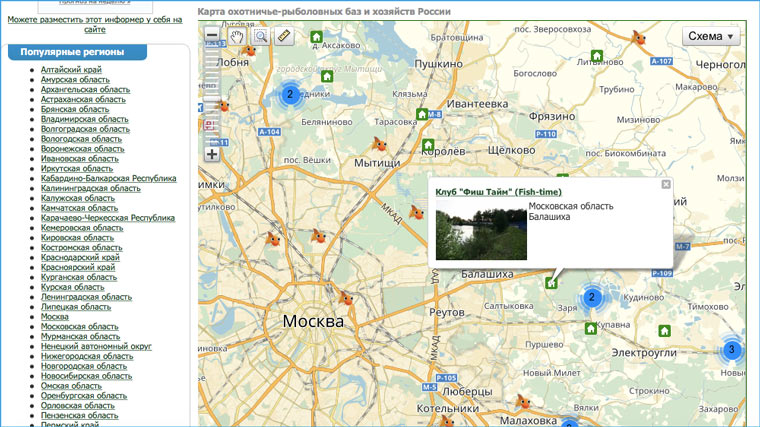Click the Fish-time club photo thumbnail
Image resolution: width=760 pixels, height=427 pixels.
[x=481, y=231]
